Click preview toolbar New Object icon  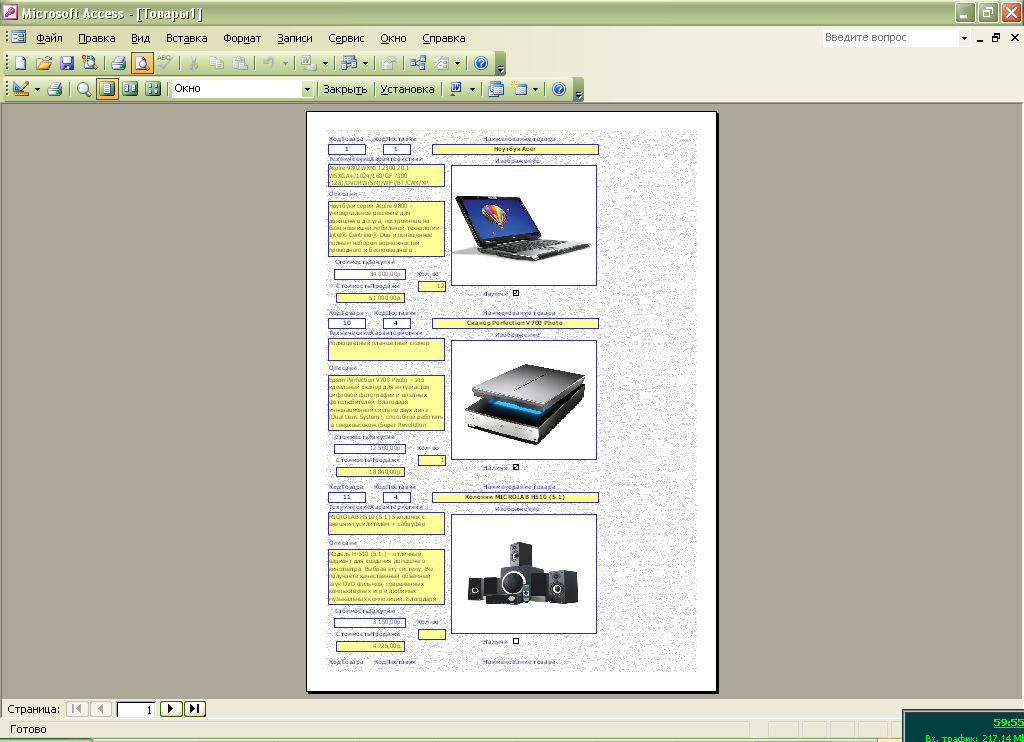tap(519, 89)
